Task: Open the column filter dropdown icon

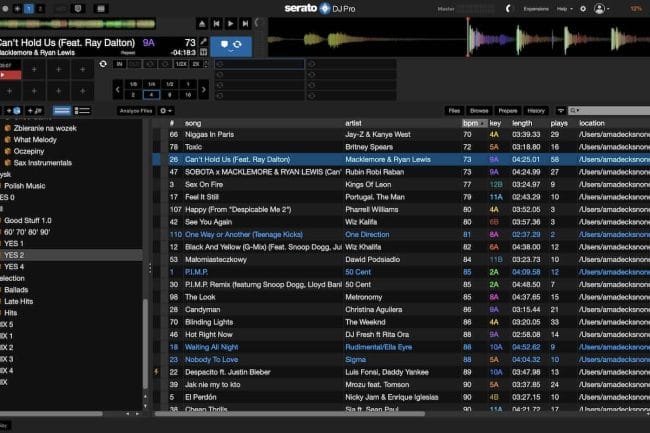Action: point(560,111)
